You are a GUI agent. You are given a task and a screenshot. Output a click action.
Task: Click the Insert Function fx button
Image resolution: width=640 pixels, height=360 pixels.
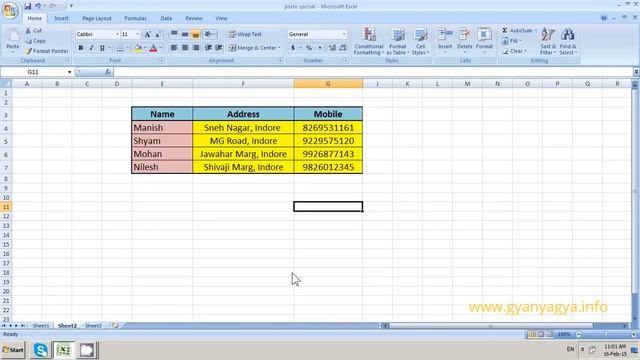coord(108,72)
